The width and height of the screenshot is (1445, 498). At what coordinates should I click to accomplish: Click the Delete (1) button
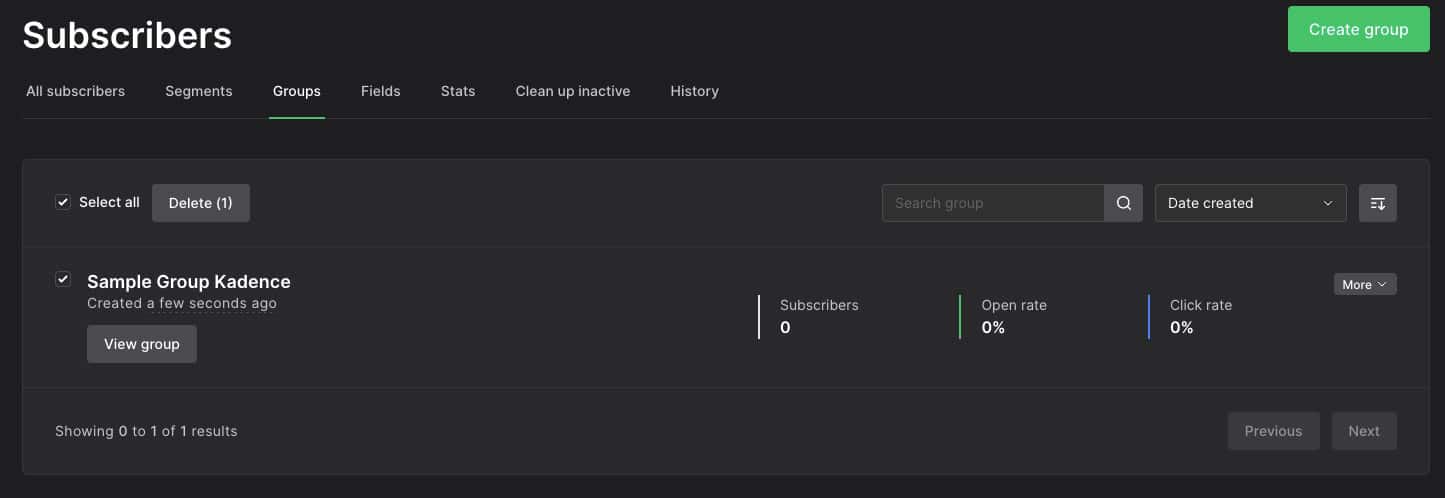tap(201, 203)
